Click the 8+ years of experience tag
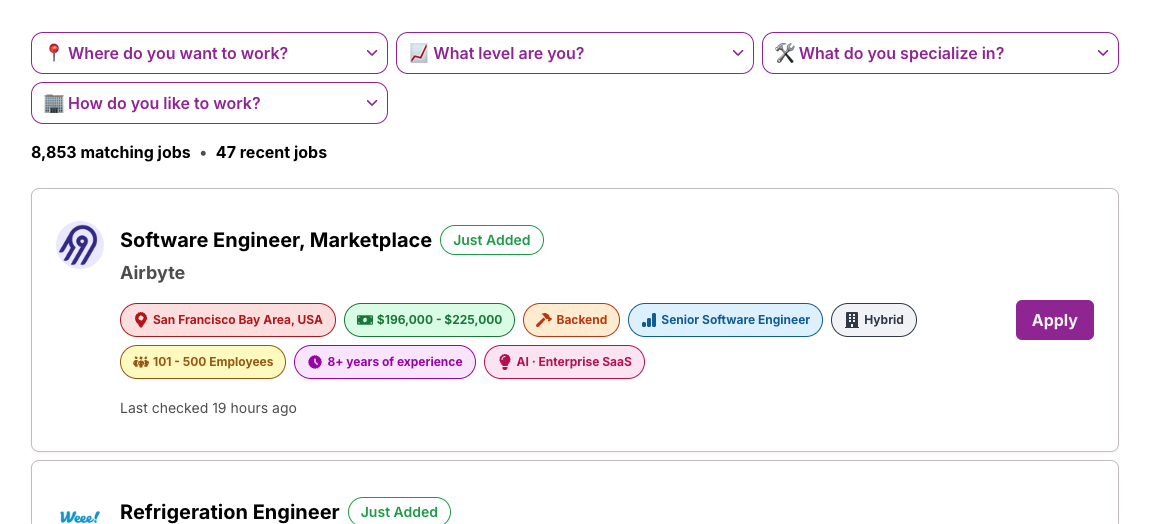 coord(385,362)
